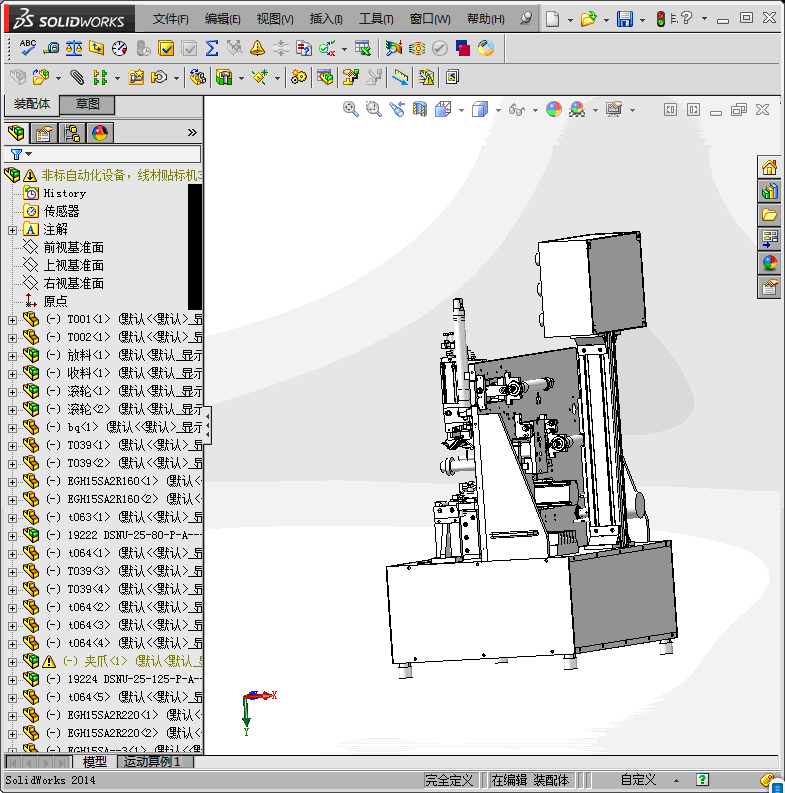This screenshot has height=793, width=785.
Task: Select the 前视基准面 plane item
Action: (73, 247)
